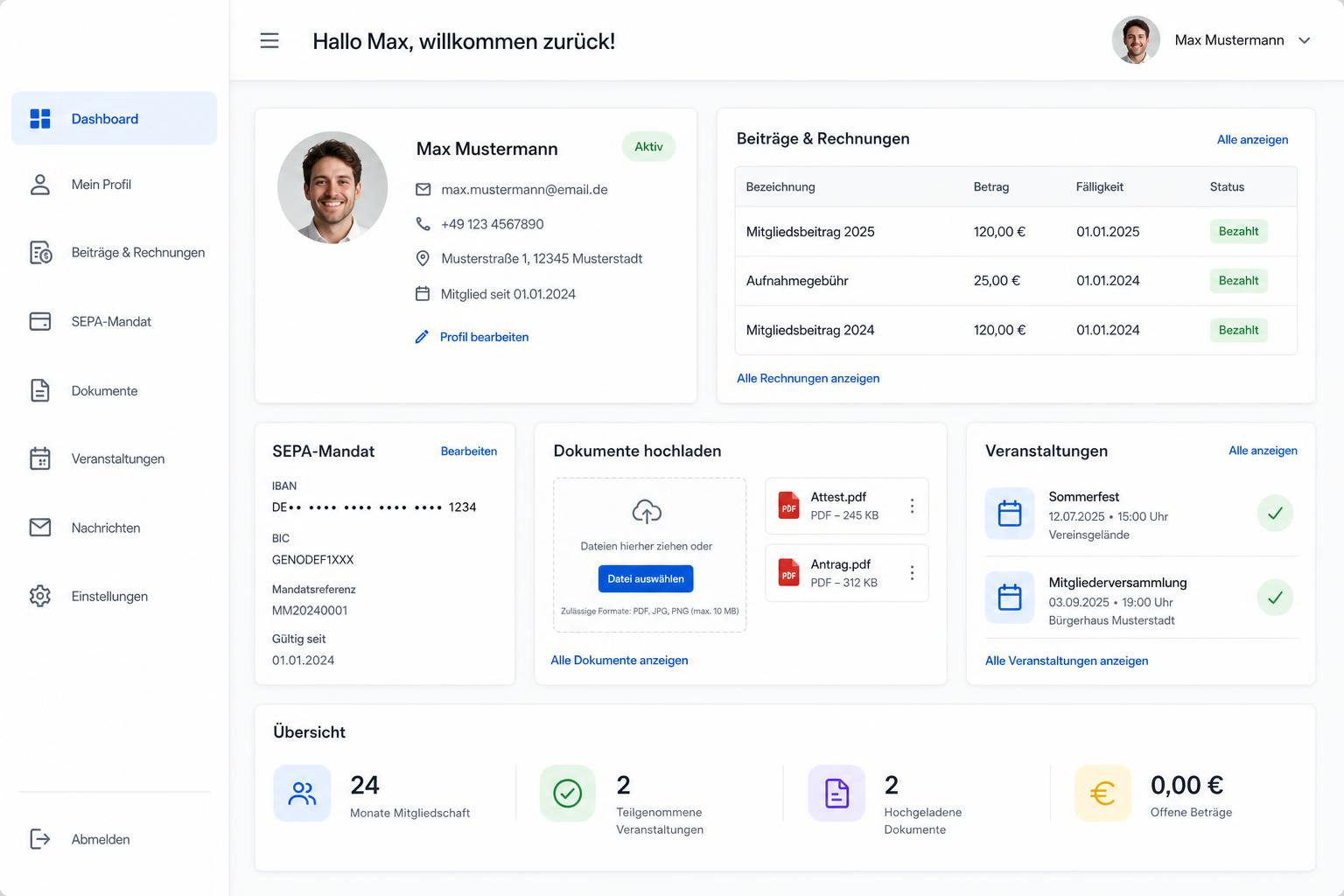Toggle the Mitgliederversammlung attendance checkmark
The width and height of the screenshot is (1344, 896).
coord(1275,598)
